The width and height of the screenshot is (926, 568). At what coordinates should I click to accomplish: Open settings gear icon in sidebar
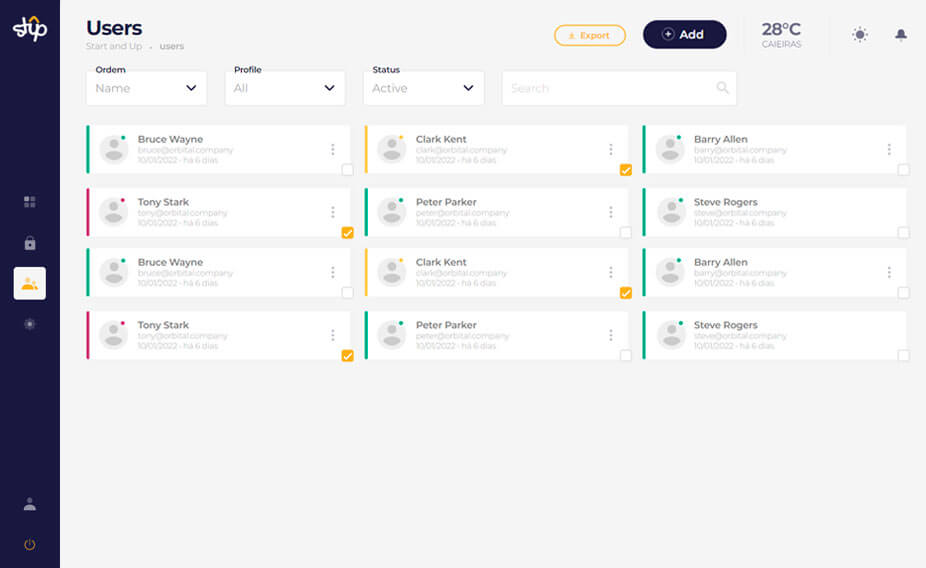(x=29, y=324)
